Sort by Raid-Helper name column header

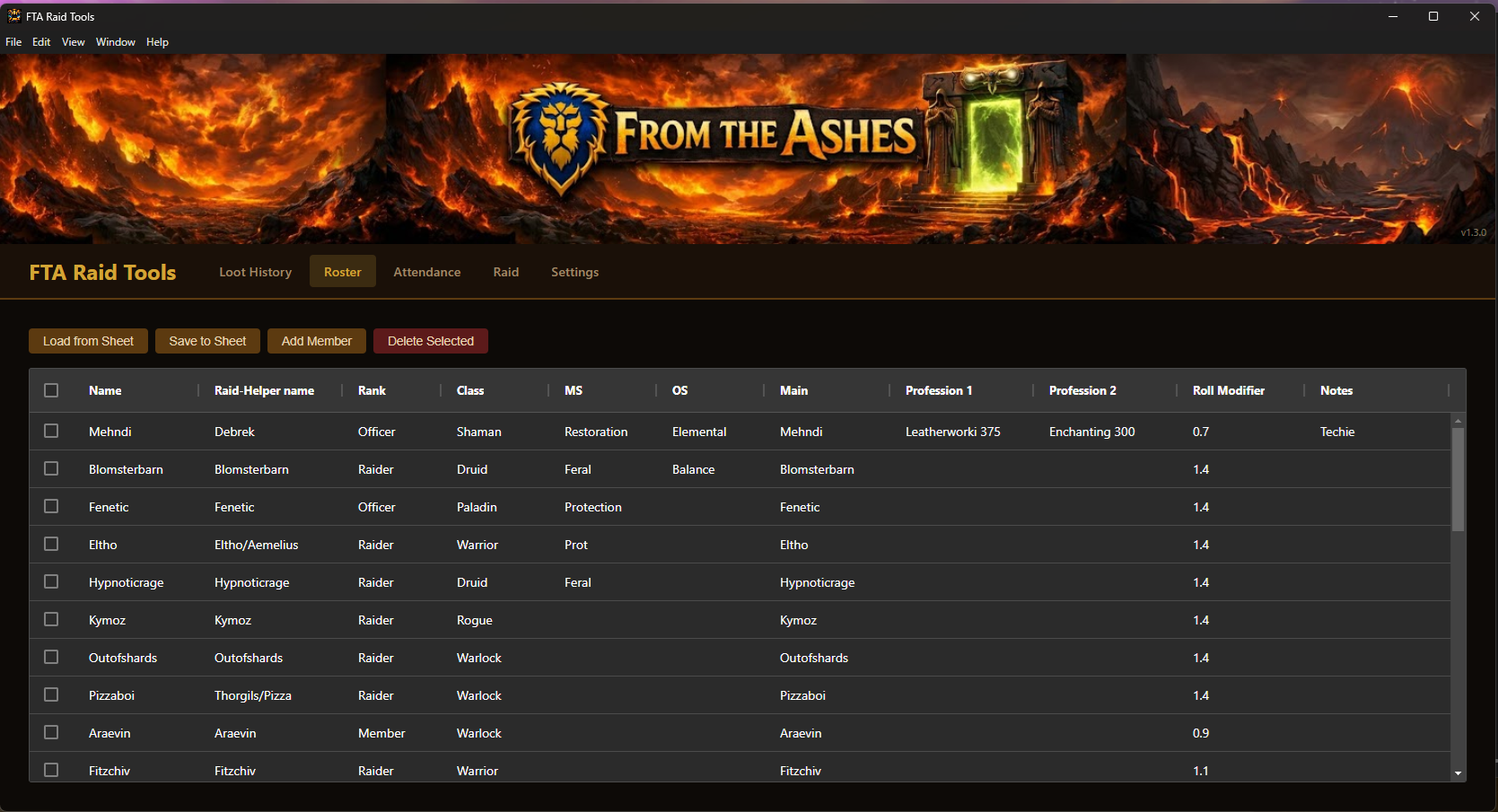click(264, 390)
